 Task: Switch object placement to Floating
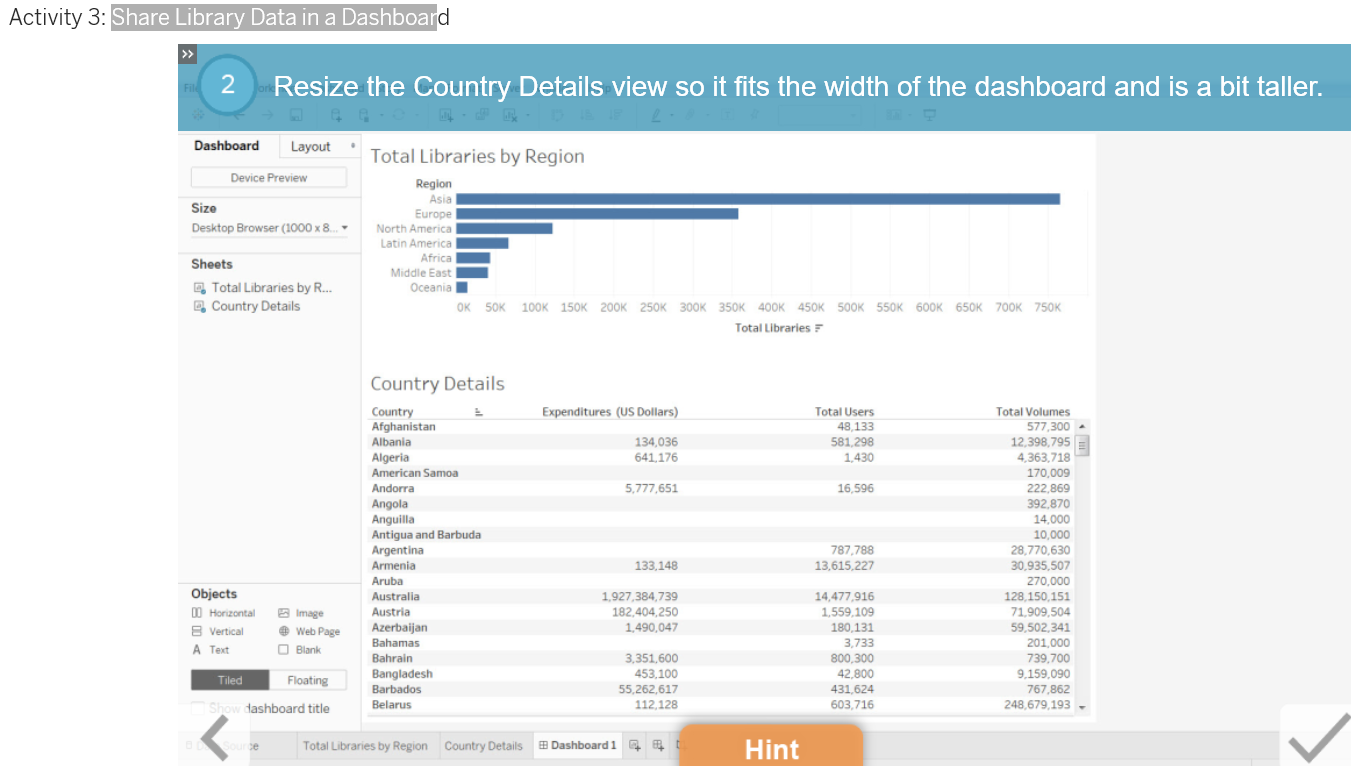pos(308,679)
